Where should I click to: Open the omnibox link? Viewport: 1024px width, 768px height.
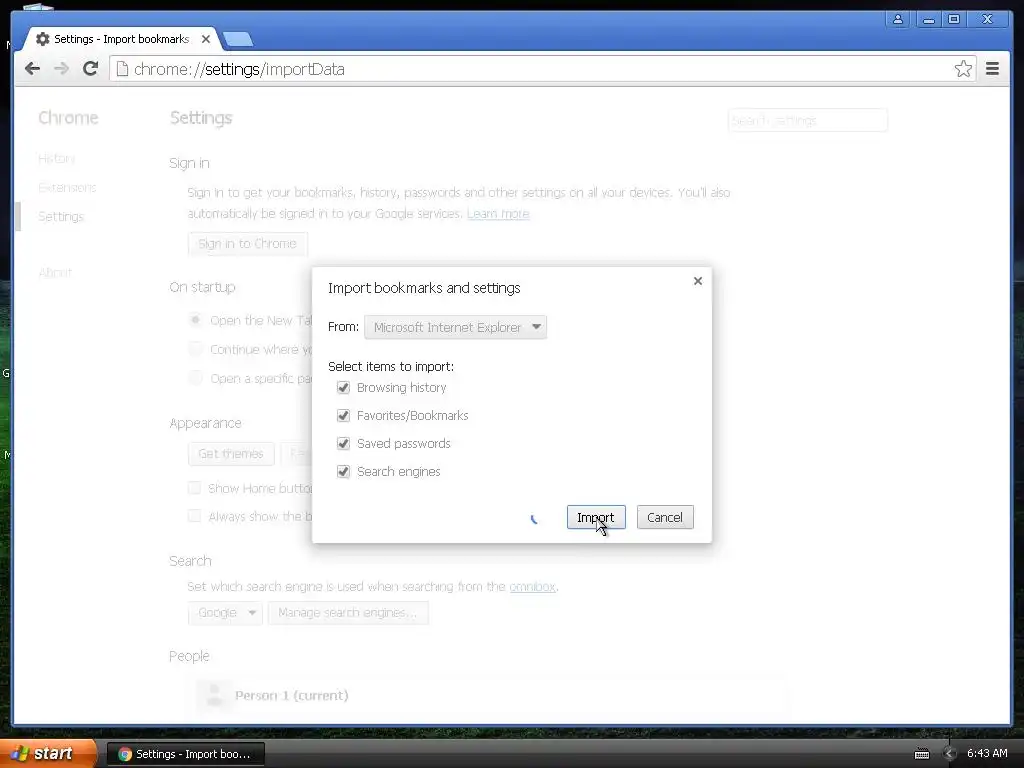coord(532,586)
